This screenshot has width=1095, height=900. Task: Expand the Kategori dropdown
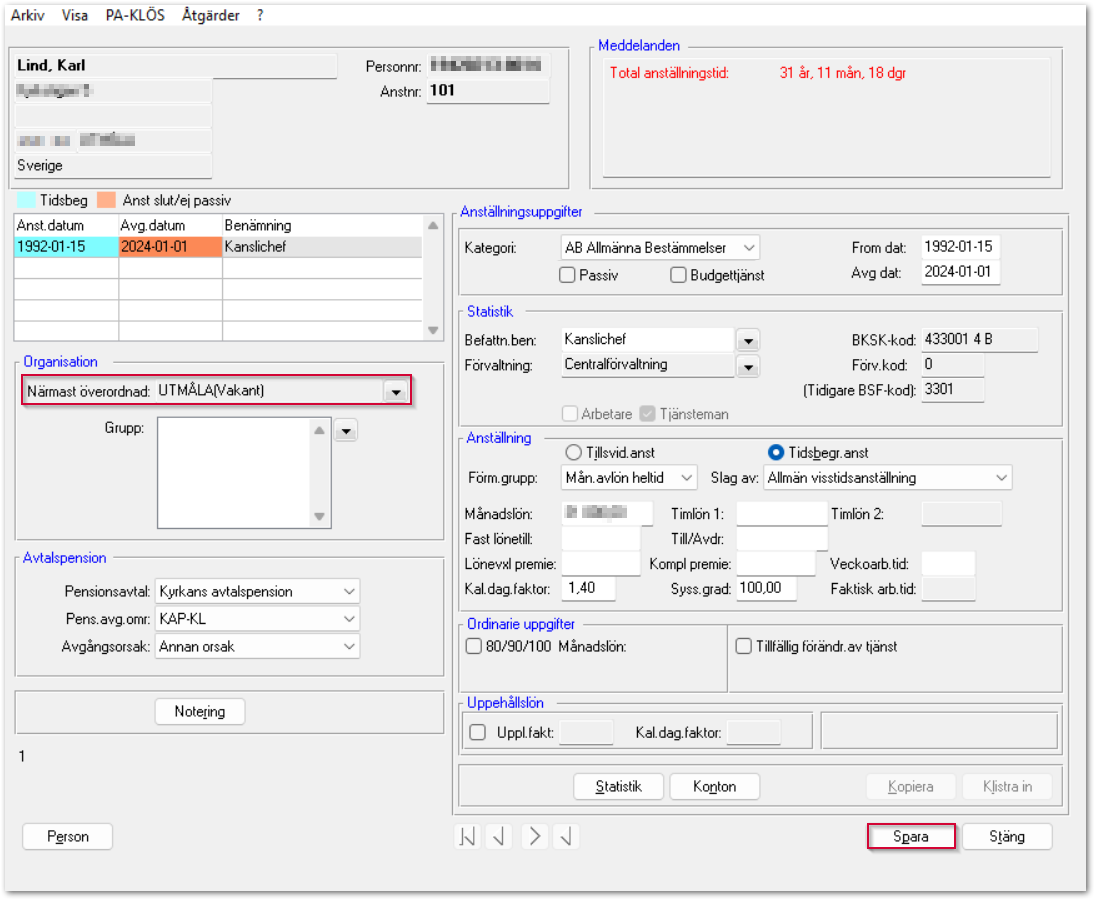[749, 247]
